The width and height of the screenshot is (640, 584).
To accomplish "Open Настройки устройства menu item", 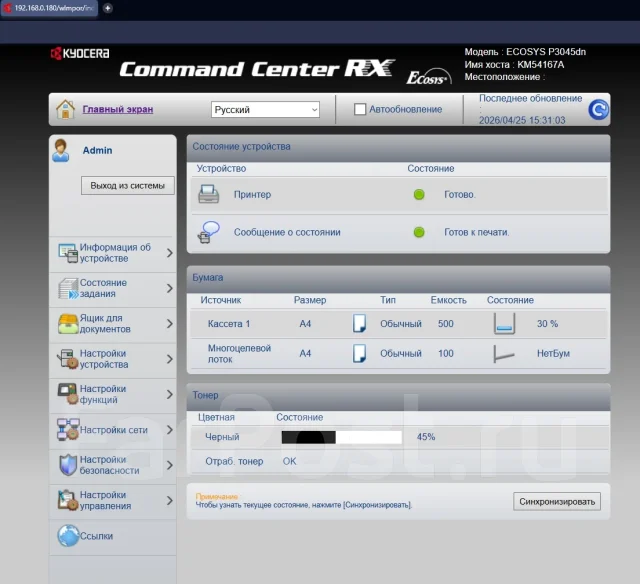I will point(113,359).
